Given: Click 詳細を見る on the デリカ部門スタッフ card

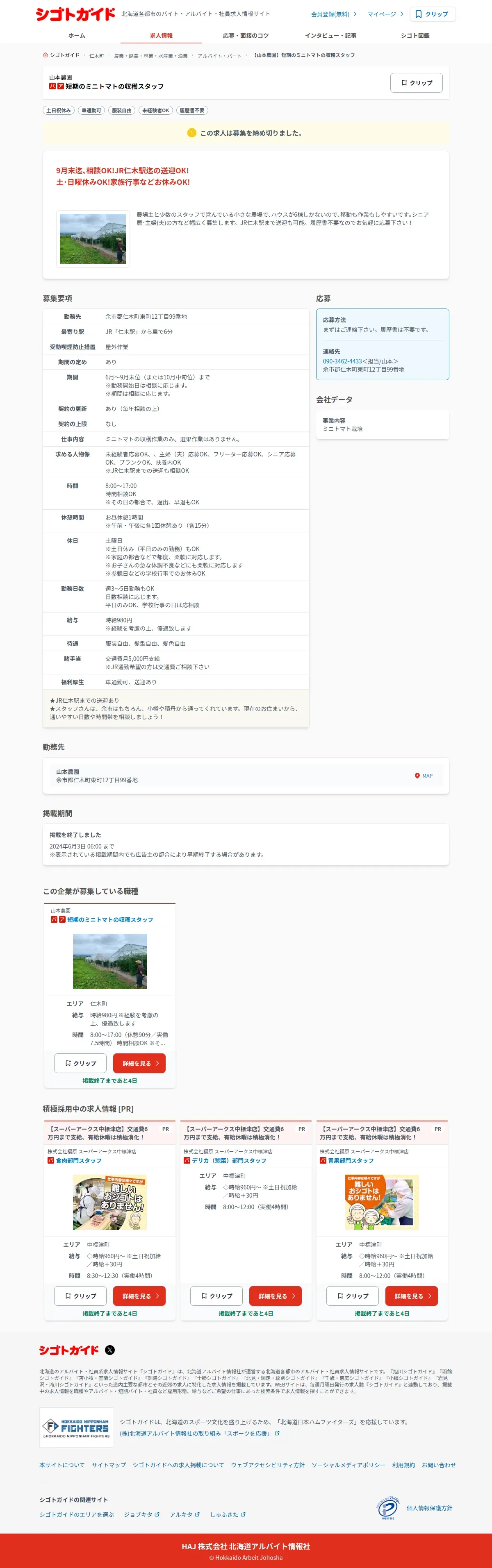Looking at the screenshot, I should coord(275,1296).
